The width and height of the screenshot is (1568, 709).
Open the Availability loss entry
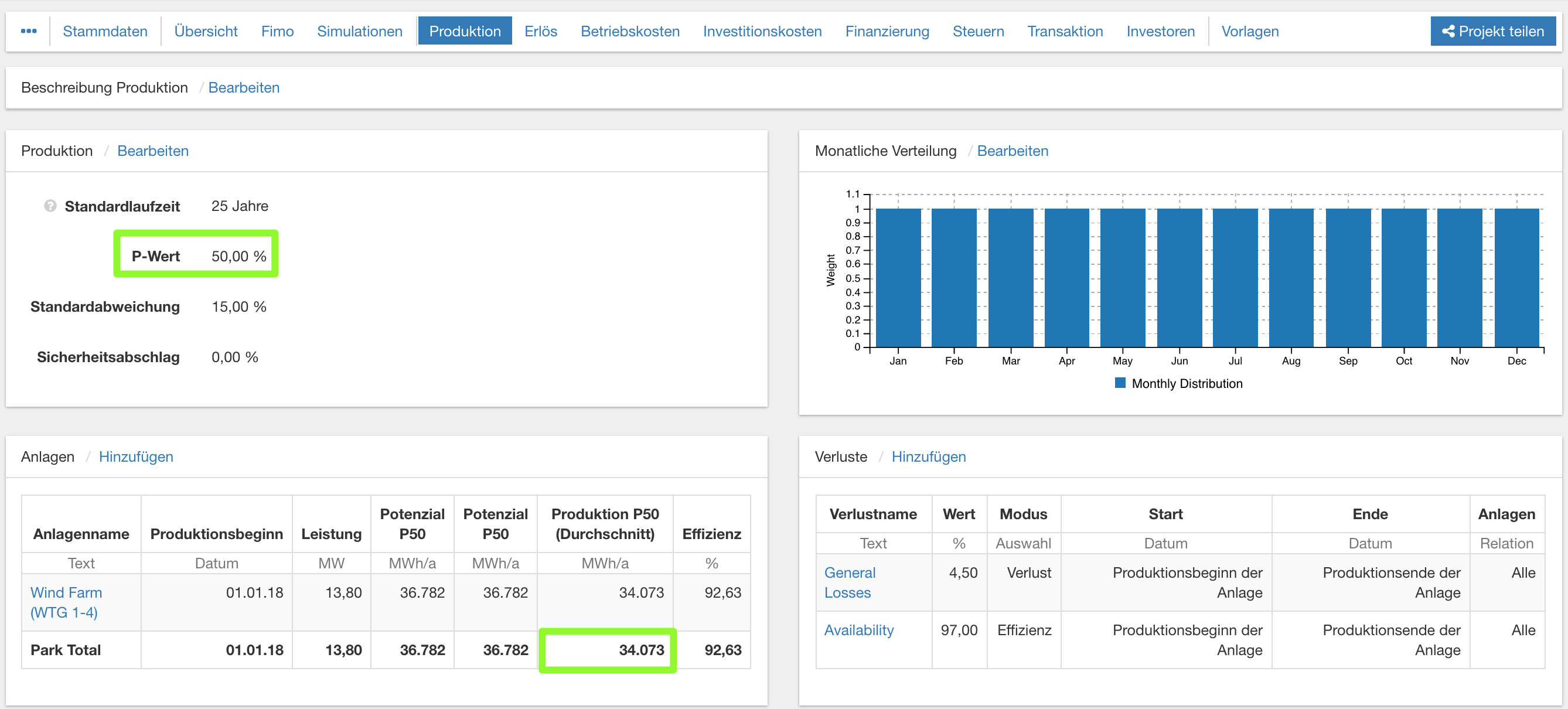[x=858, y=630]
